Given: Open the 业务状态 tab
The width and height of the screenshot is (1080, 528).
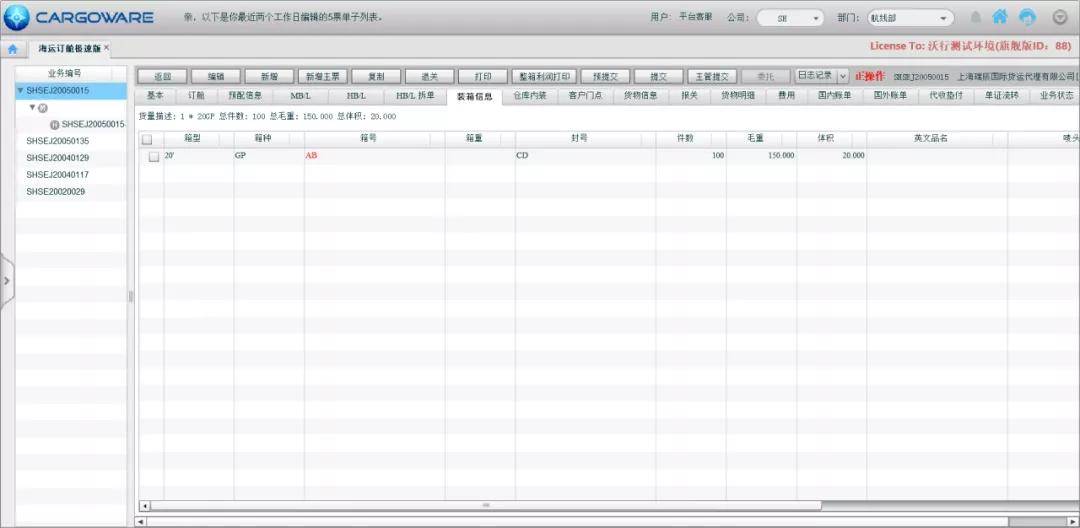Looking at the screenshot, I should [1057, 96].
